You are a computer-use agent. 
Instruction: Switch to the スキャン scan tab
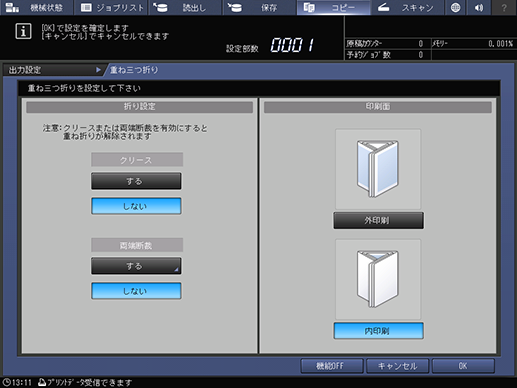[x=408, y=7]
